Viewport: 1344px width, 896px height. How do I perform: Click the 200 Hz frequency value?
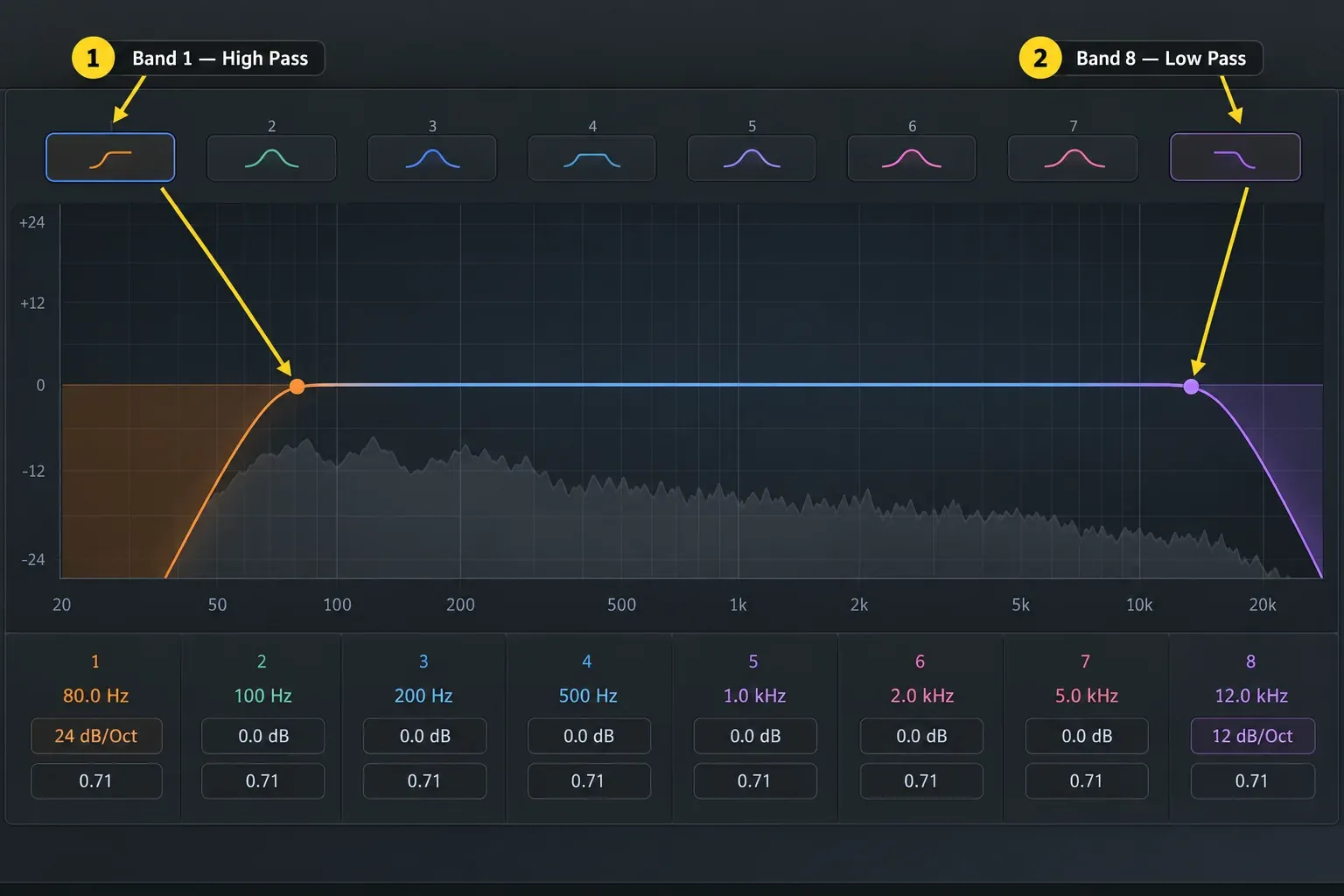[423, 696]
